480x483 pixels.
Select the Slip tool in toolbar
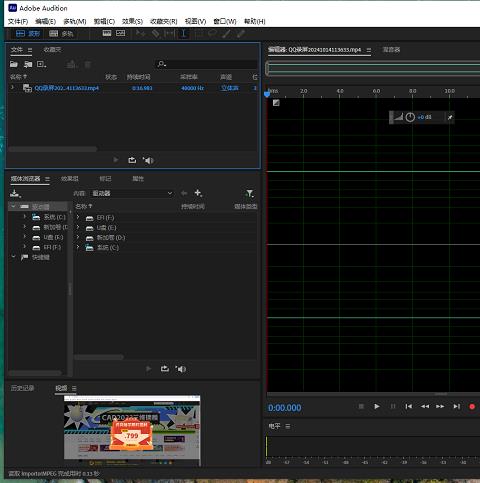169,33
